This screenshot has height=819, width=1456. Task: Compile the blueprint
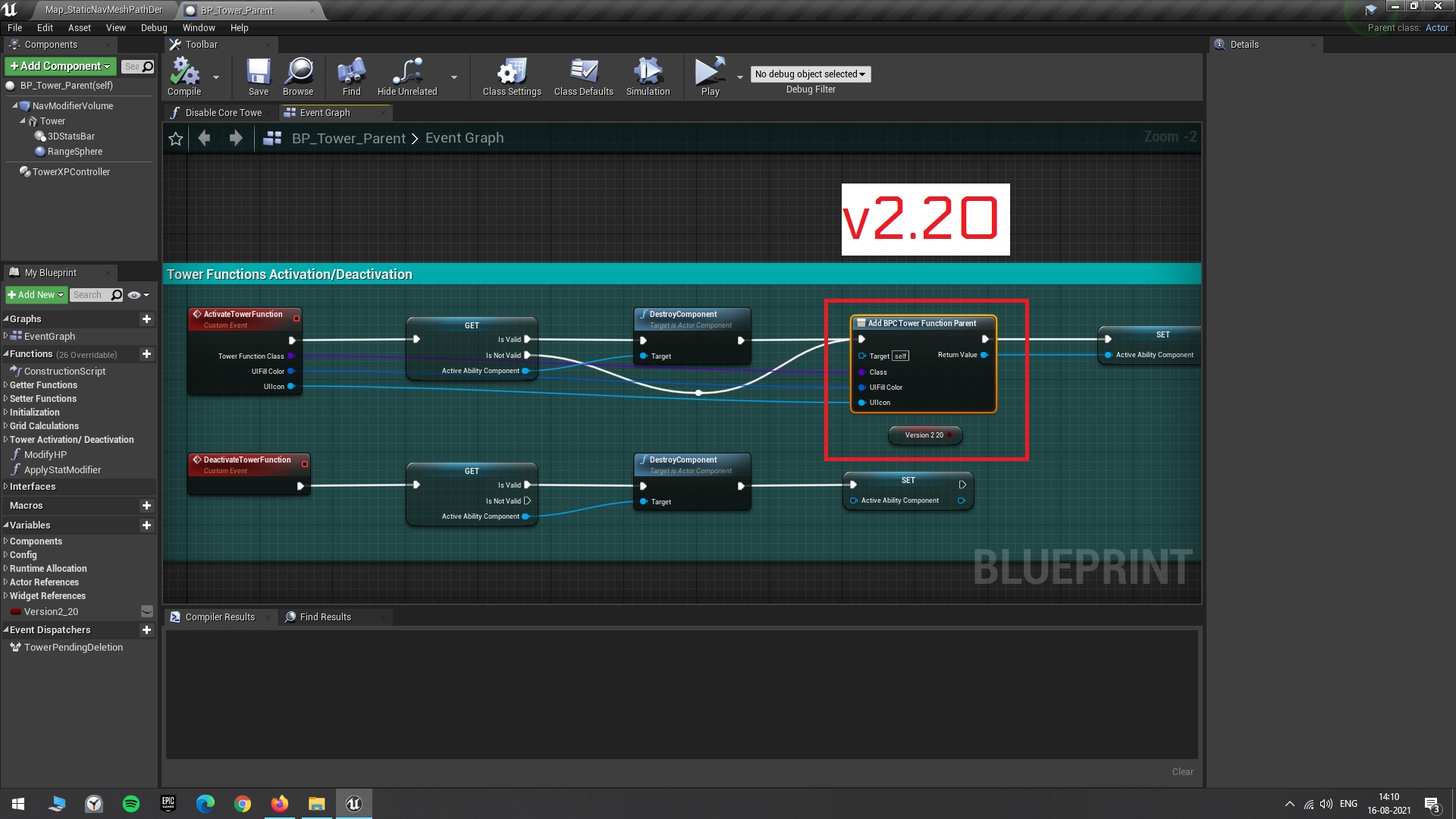point(184,76)
